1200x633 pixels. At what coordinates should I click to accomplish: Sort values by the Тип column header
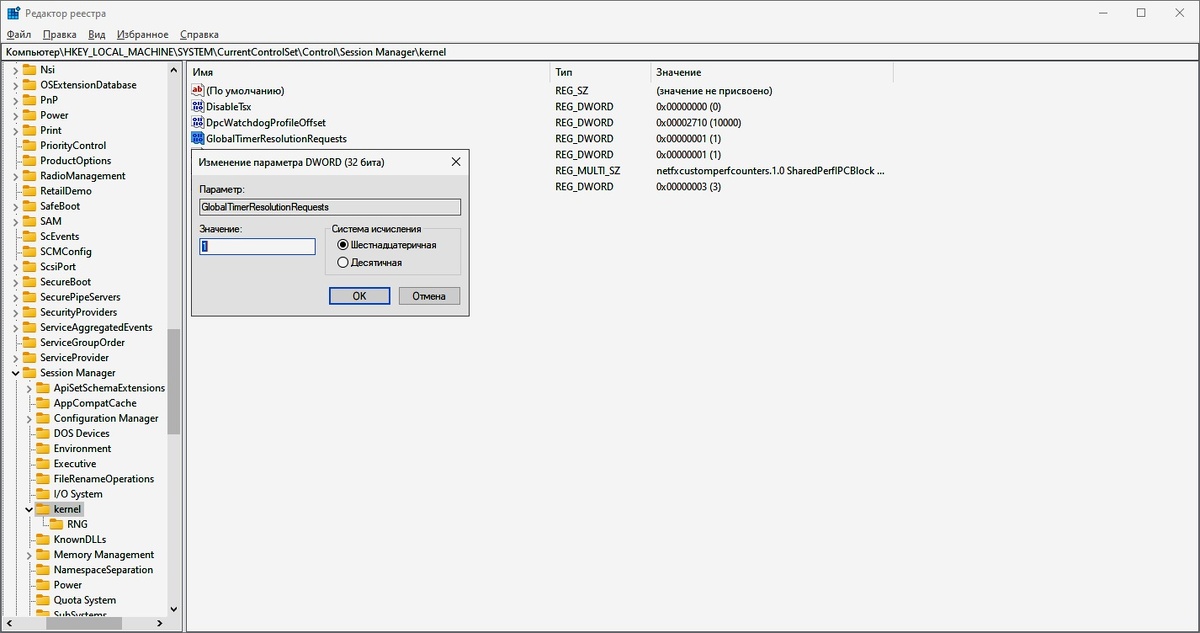pos(600,72)
